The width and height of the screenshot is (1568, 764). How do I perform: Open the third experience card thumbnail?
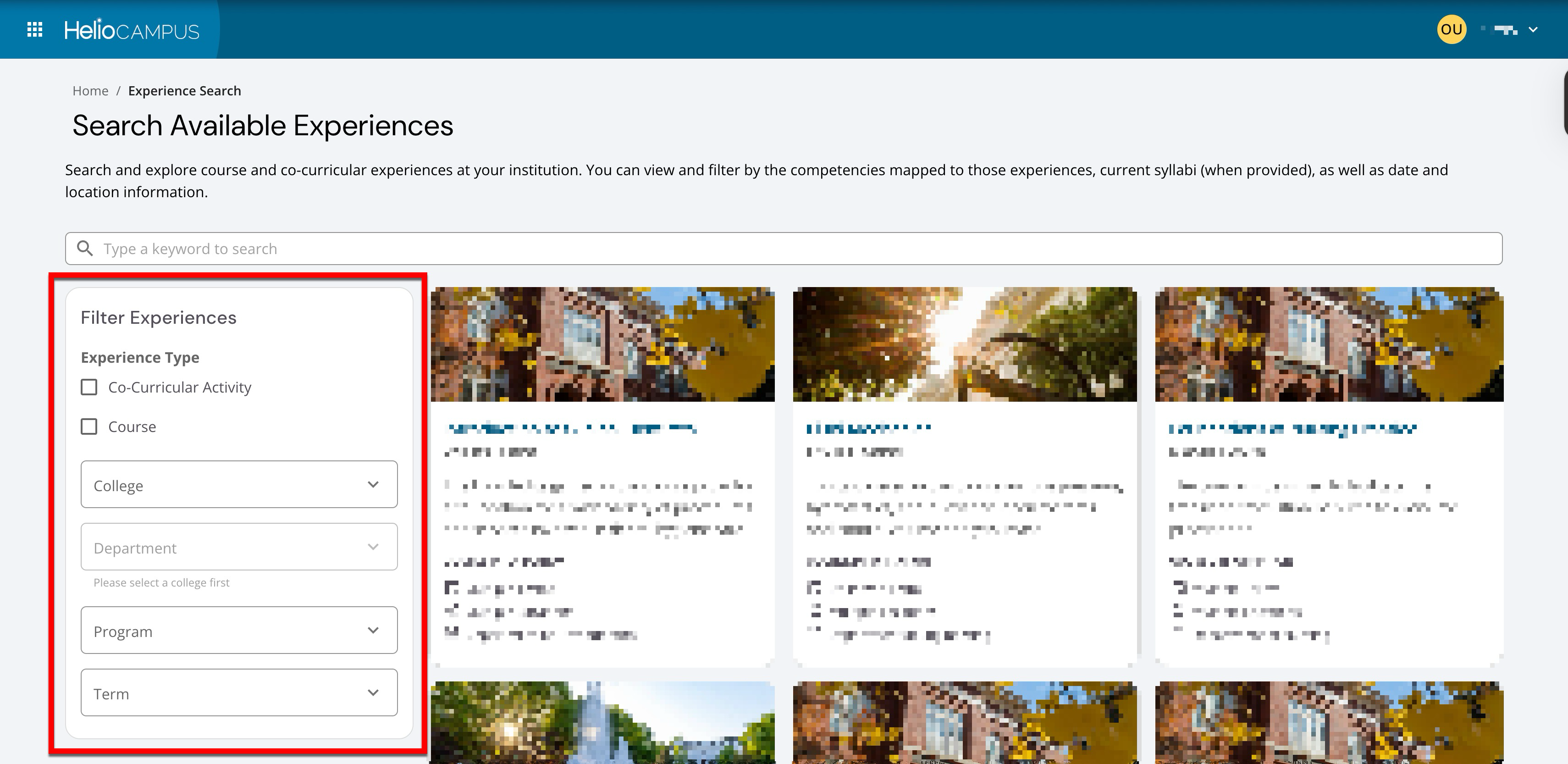[1329, 344]
